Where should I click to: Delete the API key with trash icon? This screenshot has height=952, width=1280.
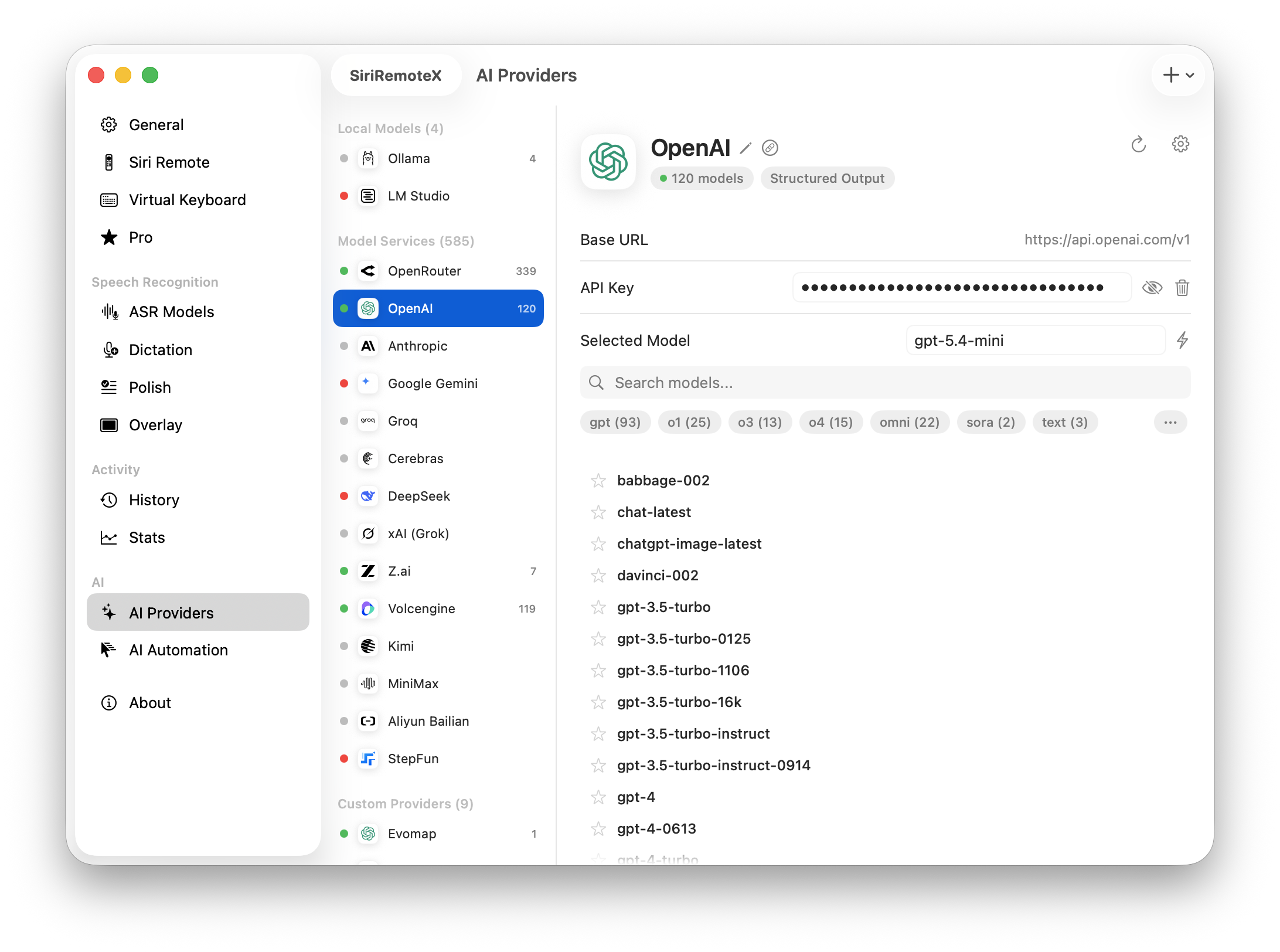(1182, 288)
